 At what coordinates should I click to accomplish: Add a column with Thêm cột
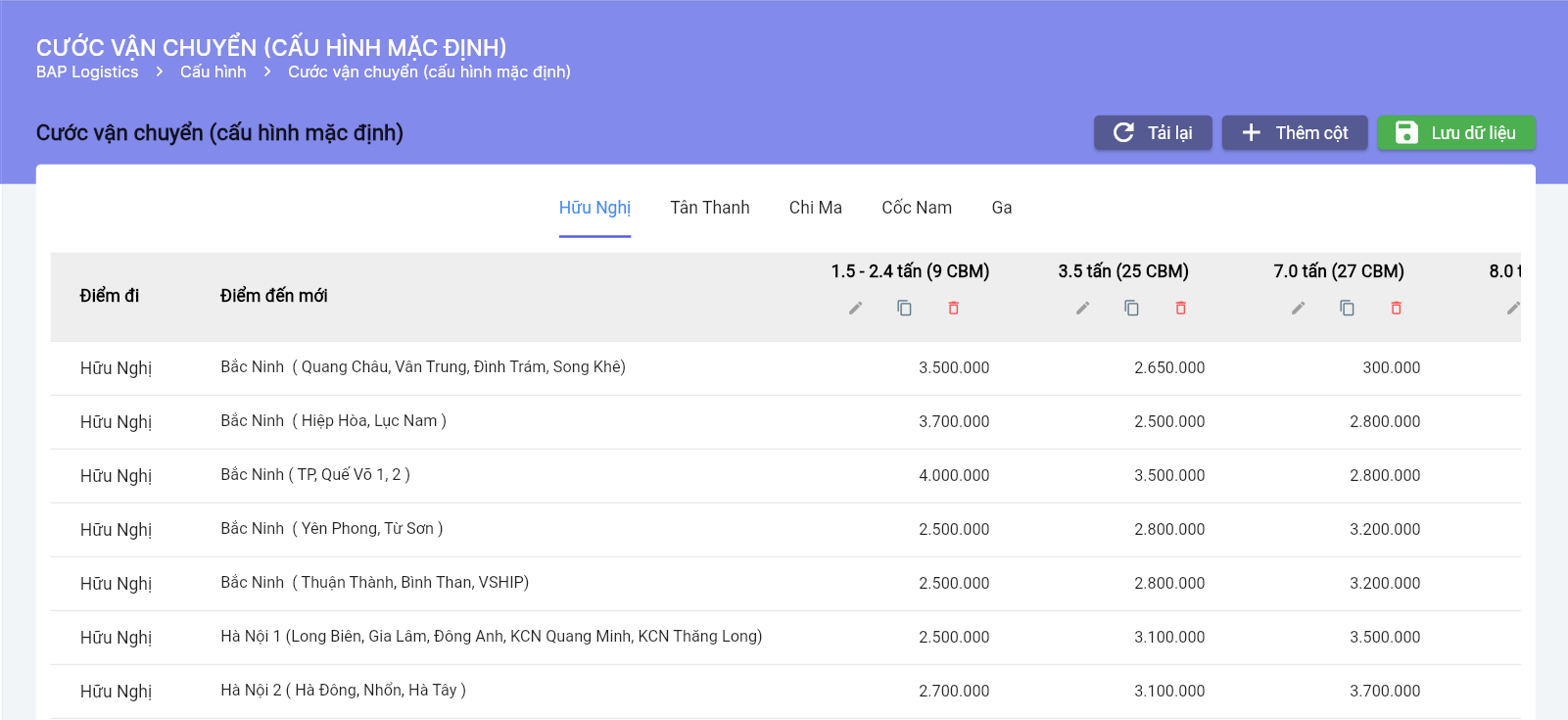(1294, 133)
